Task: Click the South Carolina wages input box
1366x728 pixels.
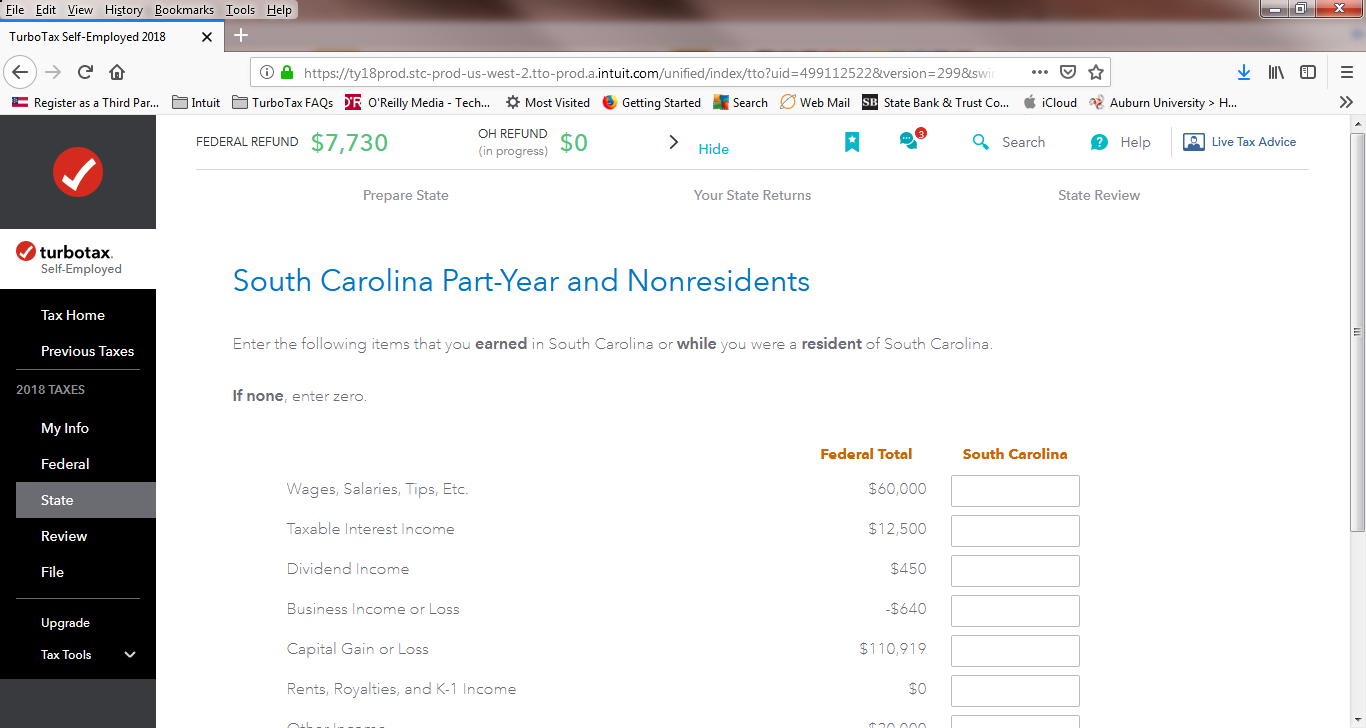Action: (1015, 490)
